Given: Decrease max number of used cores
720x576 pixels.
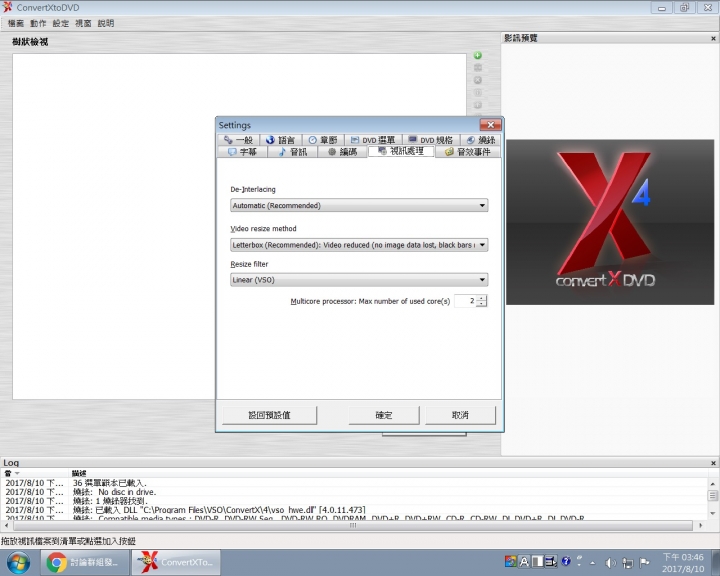Looking at the screenshot, I should 481,304.
